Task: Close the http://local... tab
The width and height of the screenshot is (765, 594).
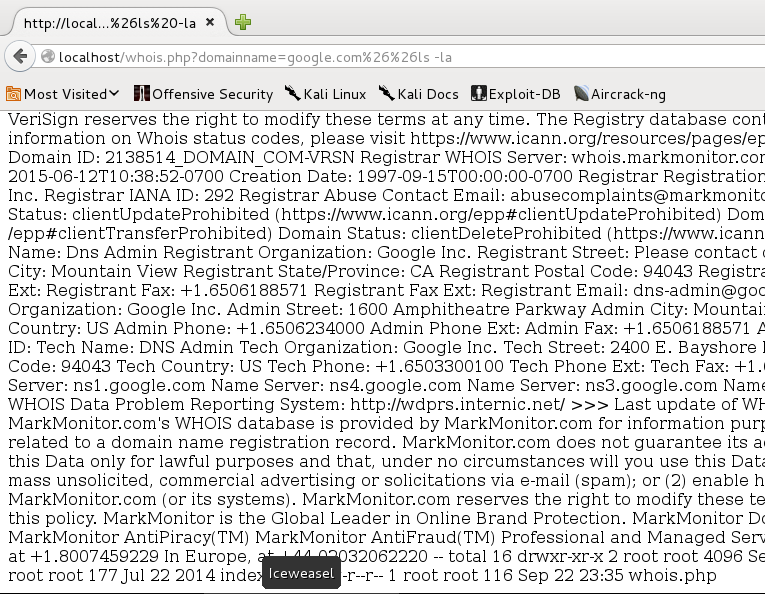Action: (210, 22)
